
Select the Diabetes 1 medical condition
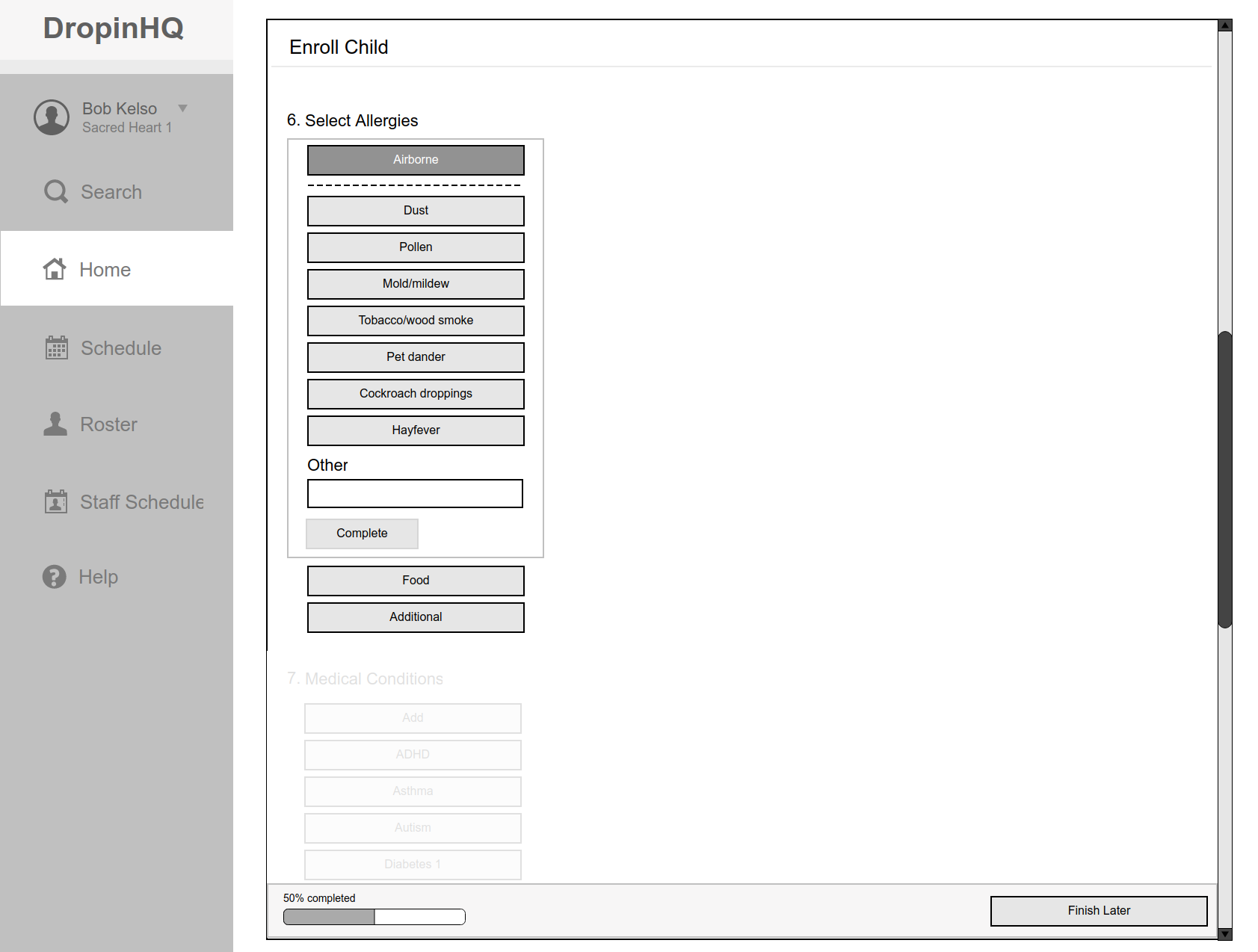(413, 865)
